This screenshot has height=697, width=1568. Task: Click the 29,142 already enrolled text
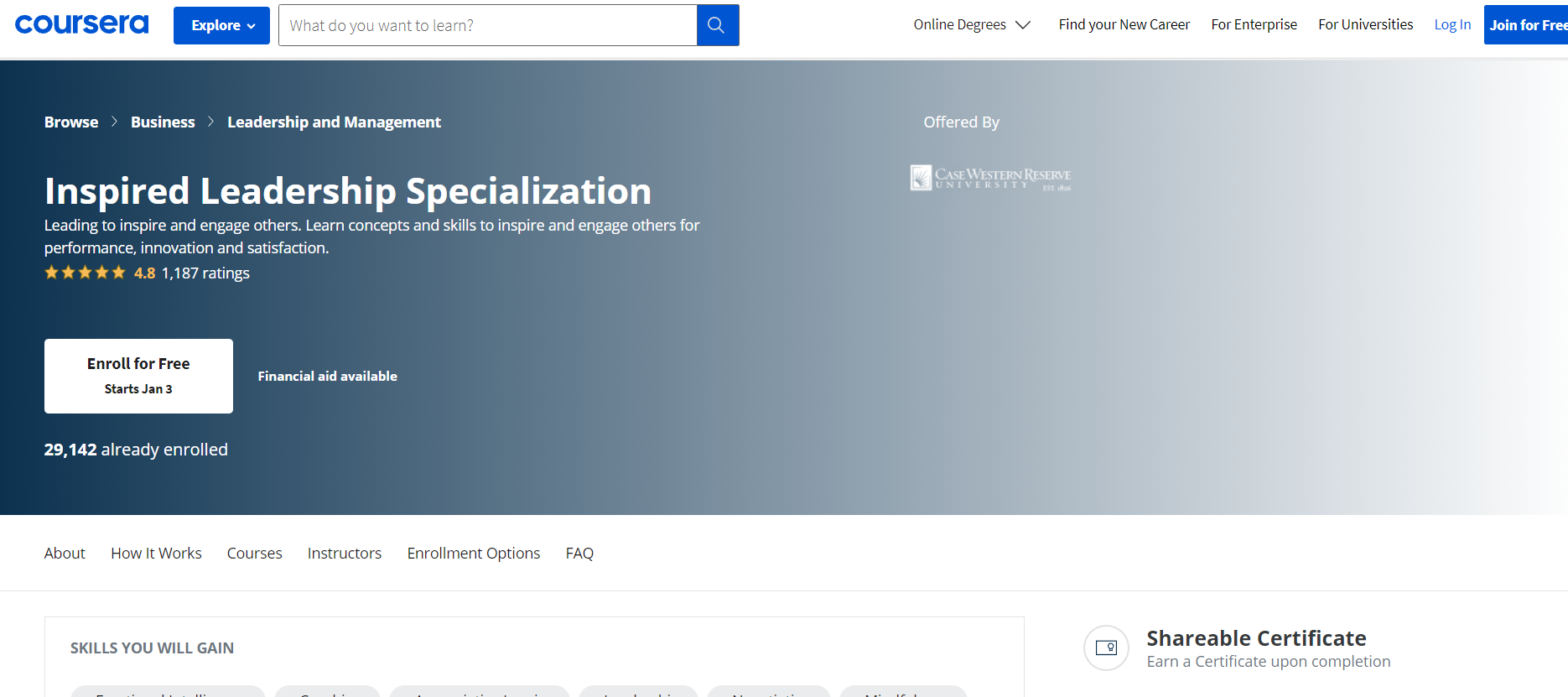coord(136,450)
